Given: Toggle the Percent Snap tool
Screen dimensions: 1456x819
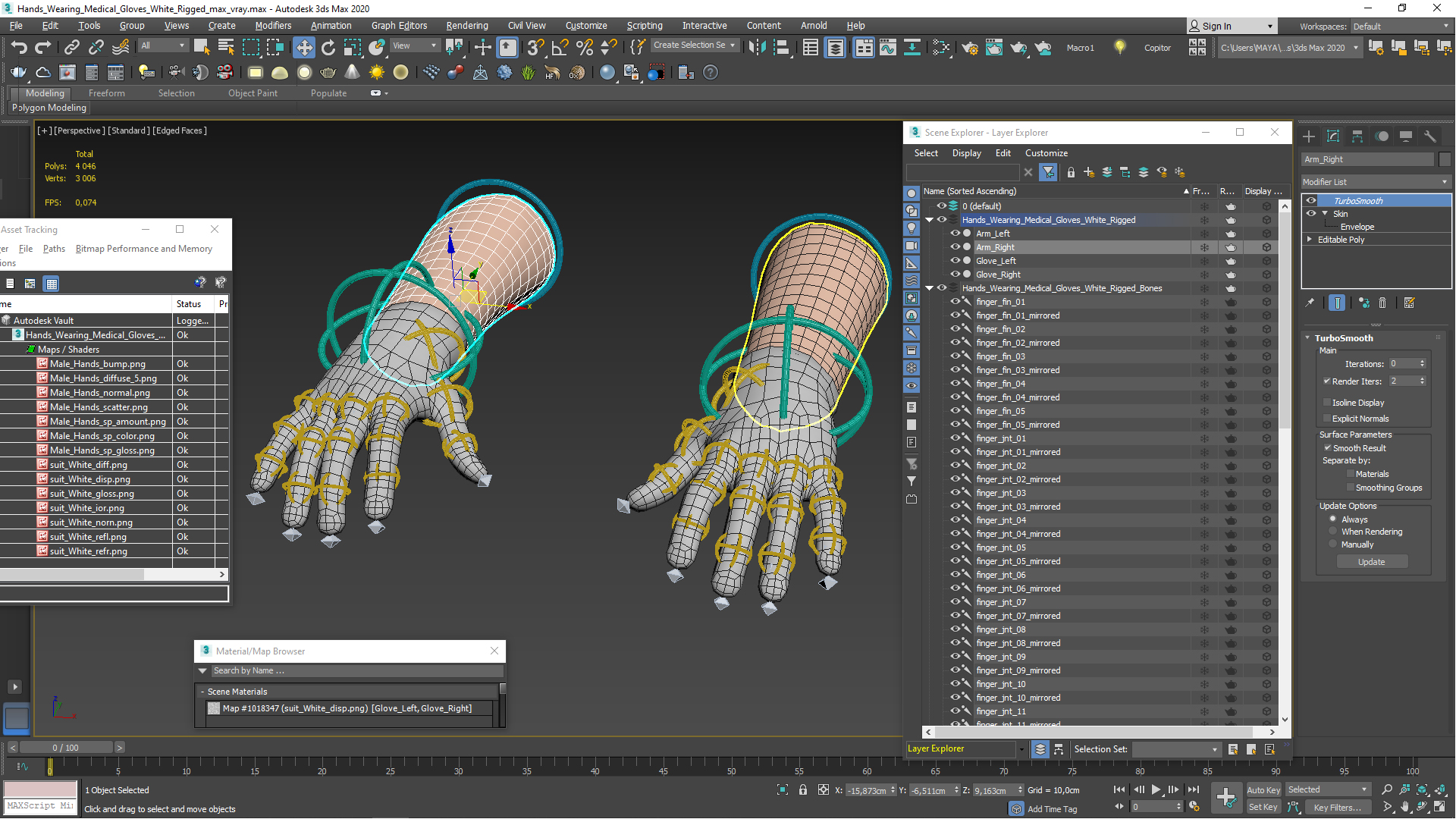Looking at the screenshot, I should pyautogui.click(x=584, y=47).
